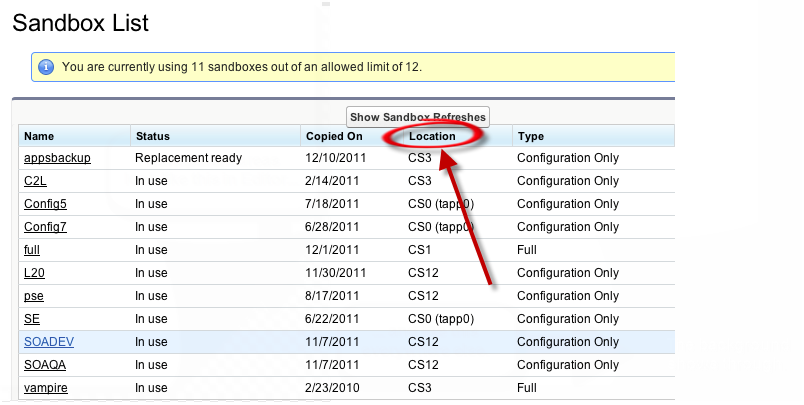Open the full sandbox link
This screenshot has height=405, width=804.
tap(32, 250)
